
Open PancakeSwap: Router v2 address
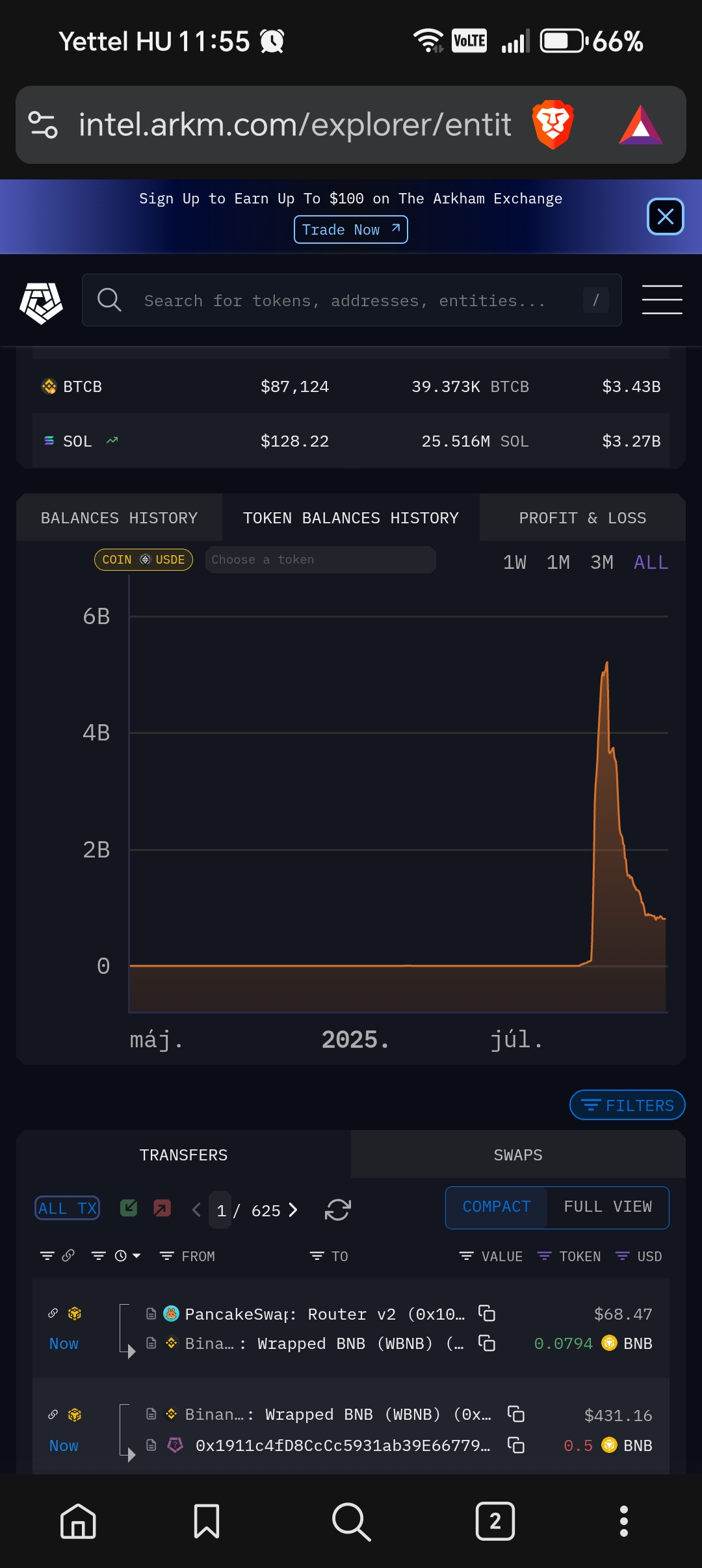[x=324, y=1314]
